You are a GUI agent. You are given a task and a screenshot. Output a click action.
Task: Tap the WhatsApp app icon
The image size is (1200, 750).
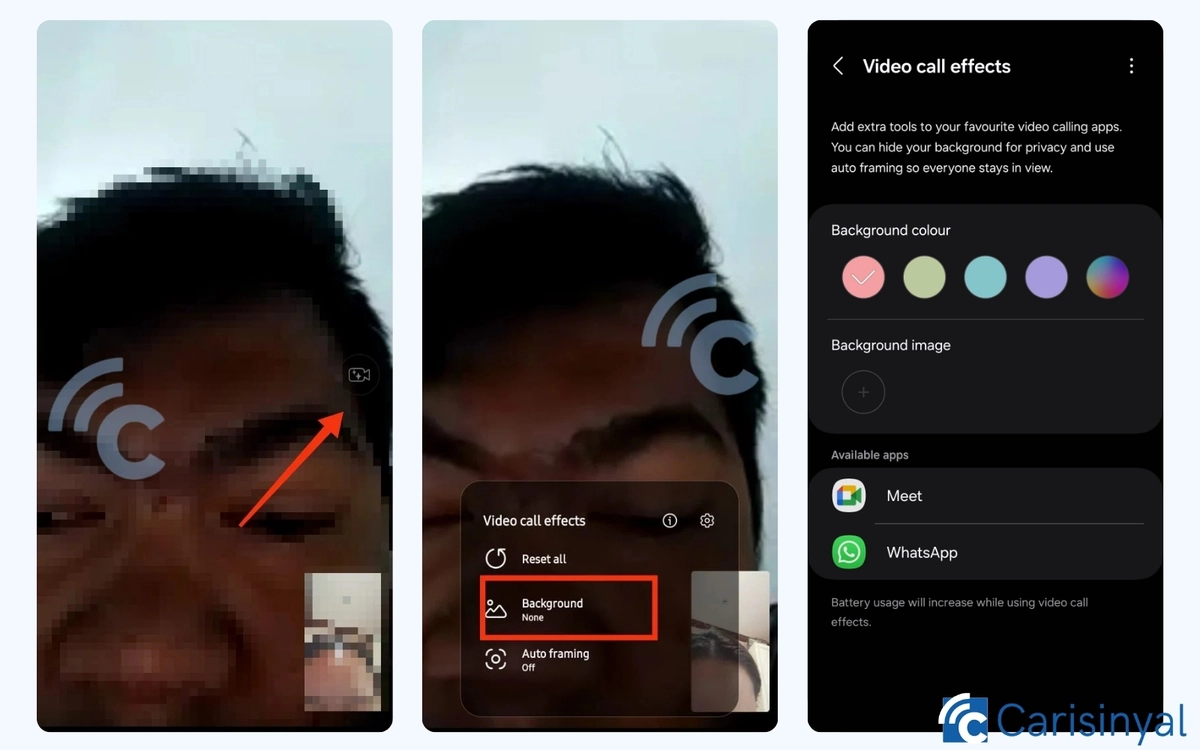point(849,552)
